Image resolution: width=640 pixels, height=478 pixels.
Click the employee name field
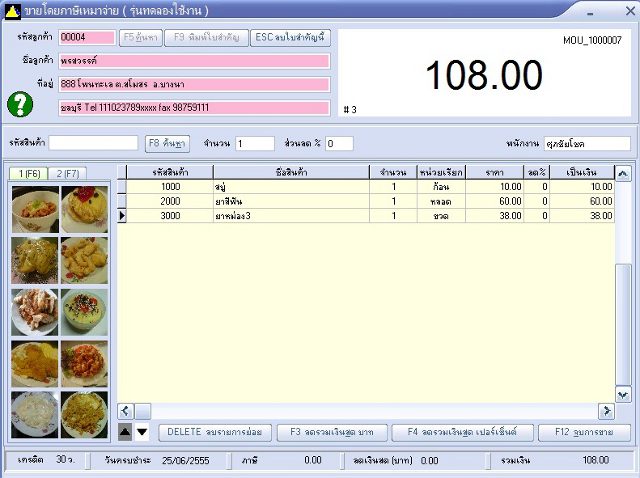pos(587,143)
